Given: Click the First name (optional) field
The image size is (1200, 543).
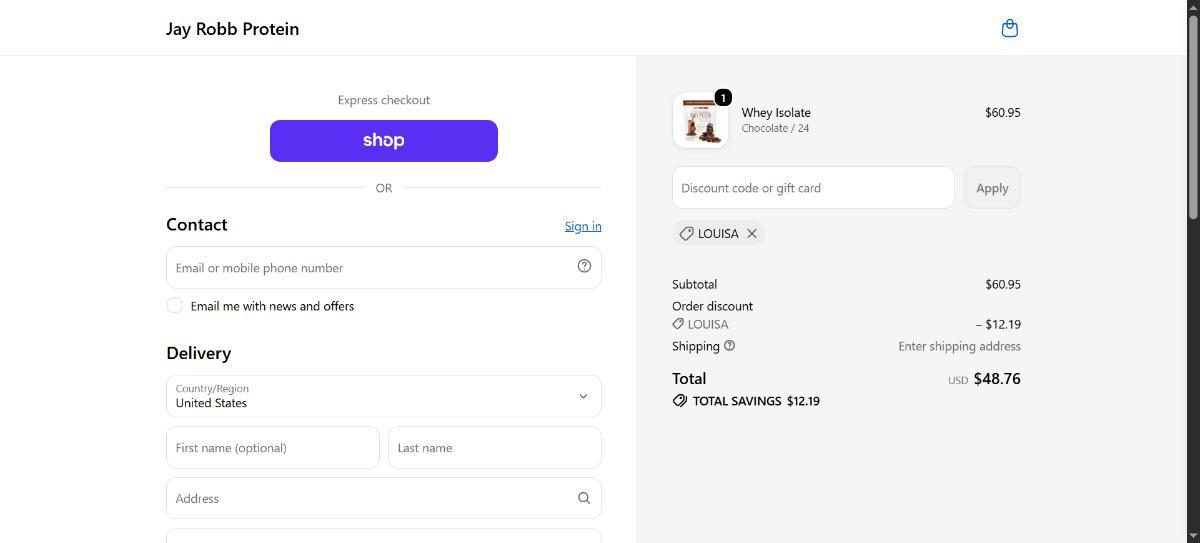Looking at the screenshot, I should click(x=273, y=448).
